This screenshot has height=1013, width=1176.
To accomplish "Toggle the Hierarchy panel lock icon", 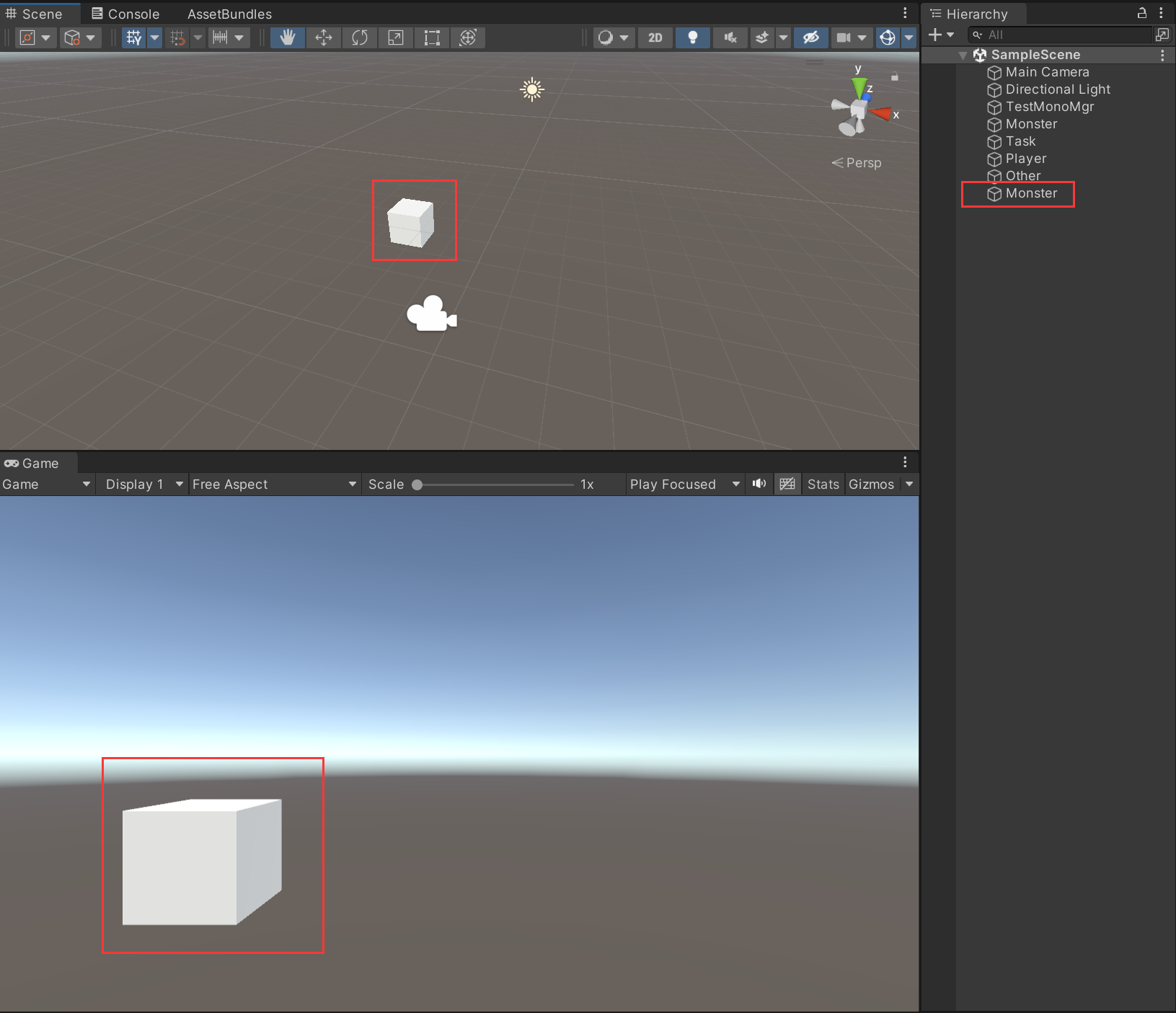I will click(x=1142, y=13).
